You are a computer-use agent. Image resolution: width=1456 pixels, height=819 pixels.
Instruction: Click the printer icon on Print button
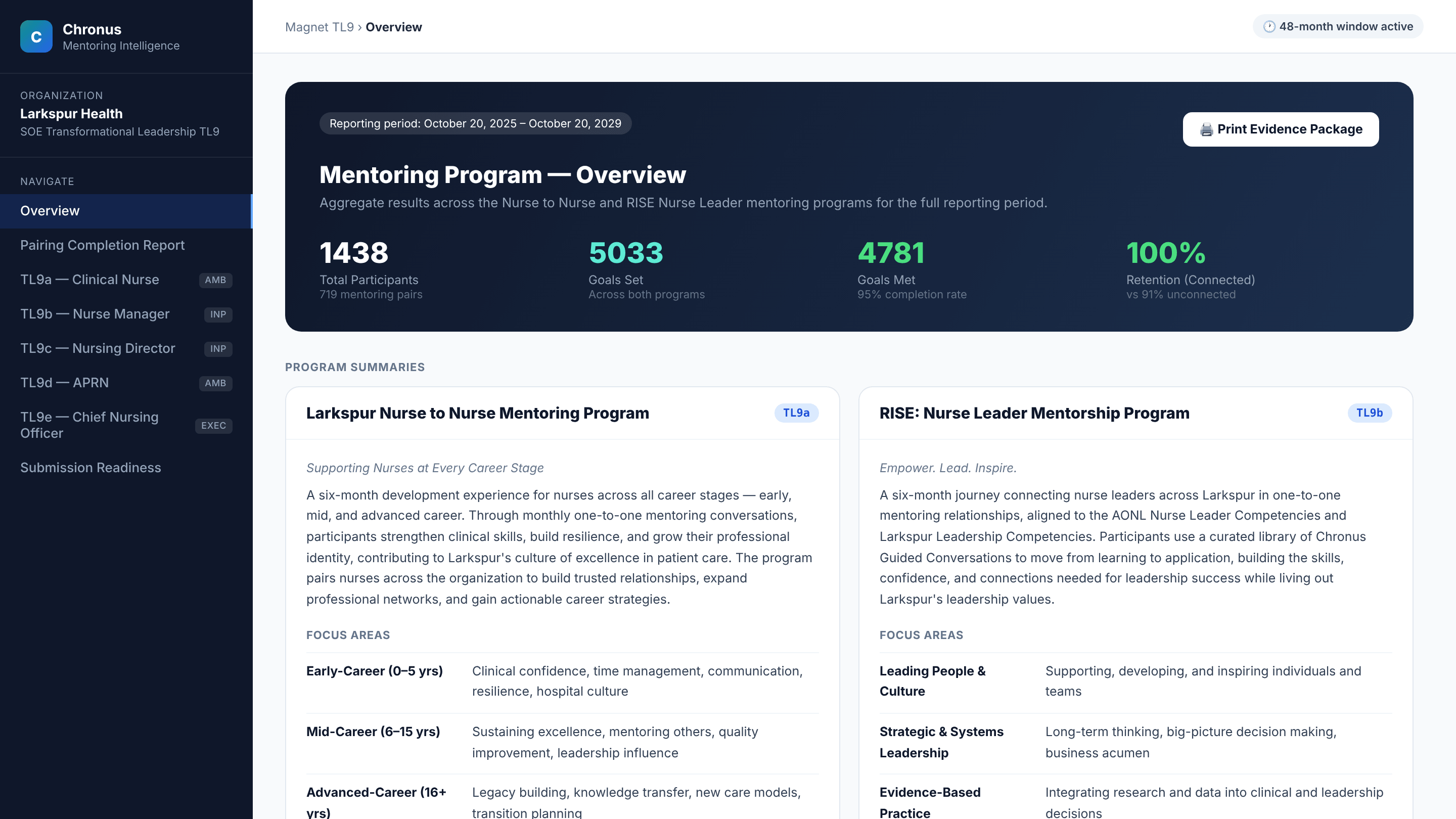1206,129
